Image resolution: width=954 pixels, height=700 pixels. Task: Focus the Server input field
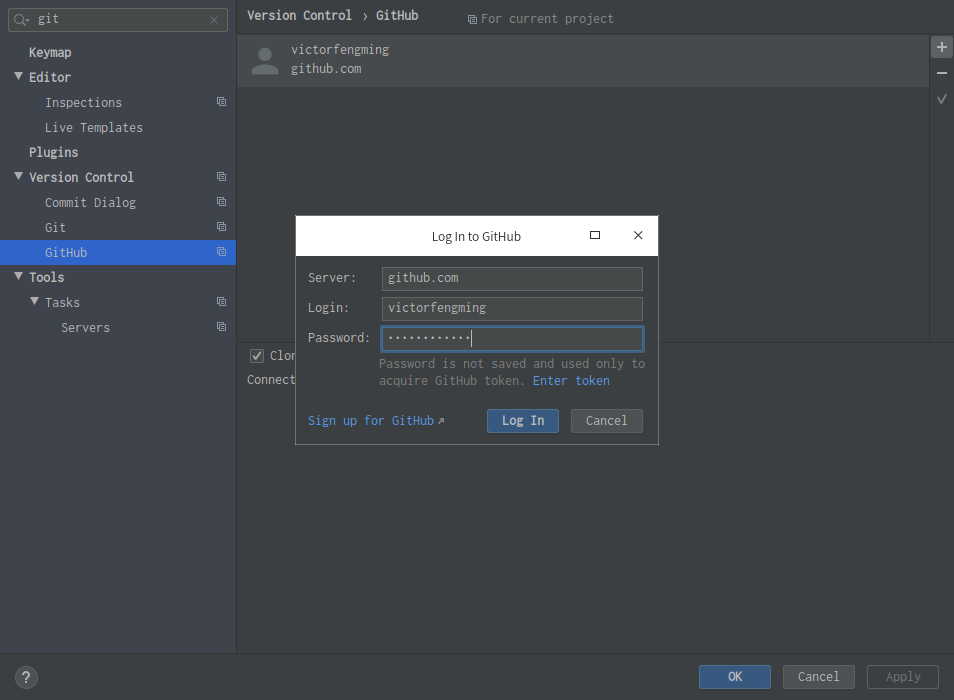tap(512, 279)
